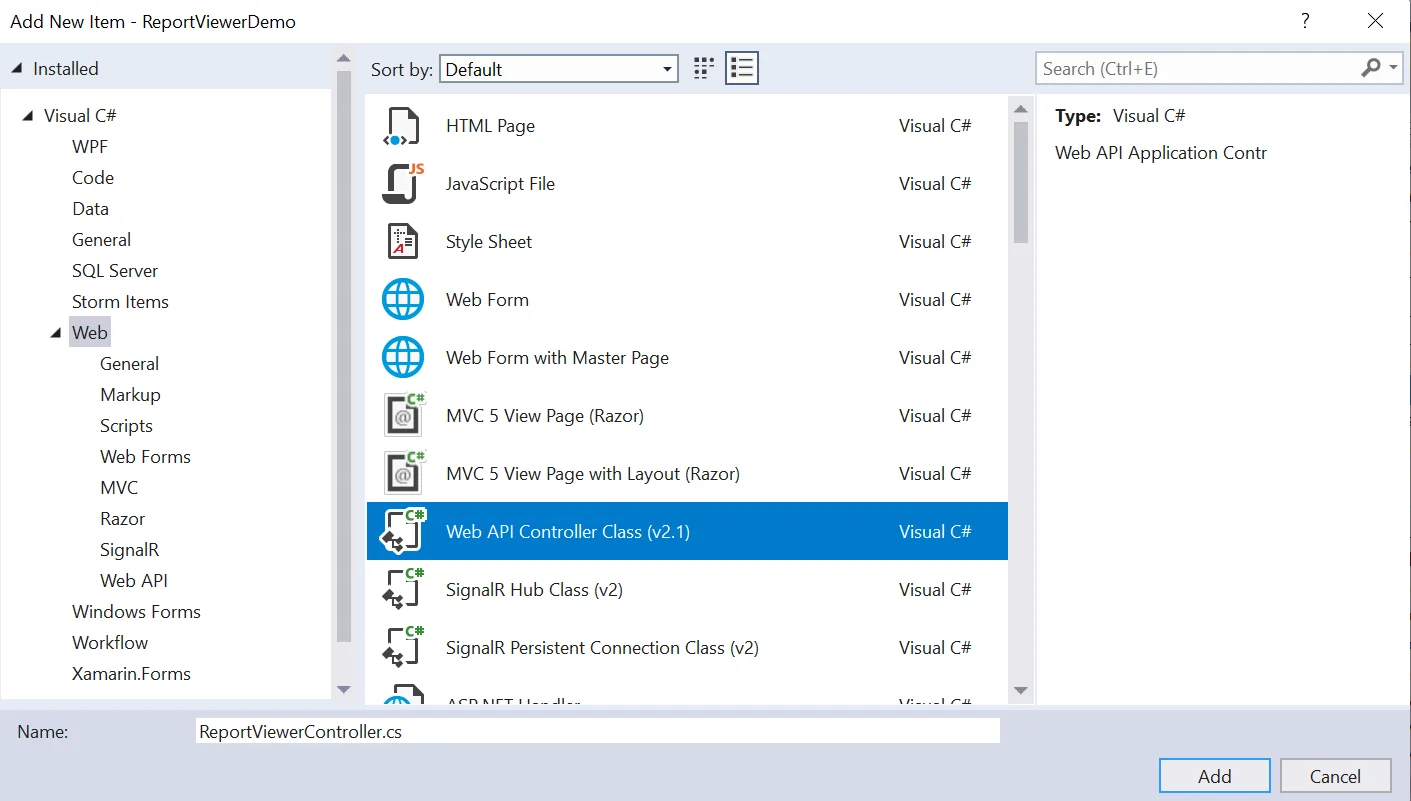Click the template list scrollbar down arrow
Screen dimensions: 1411x801
pos(1021,690)
